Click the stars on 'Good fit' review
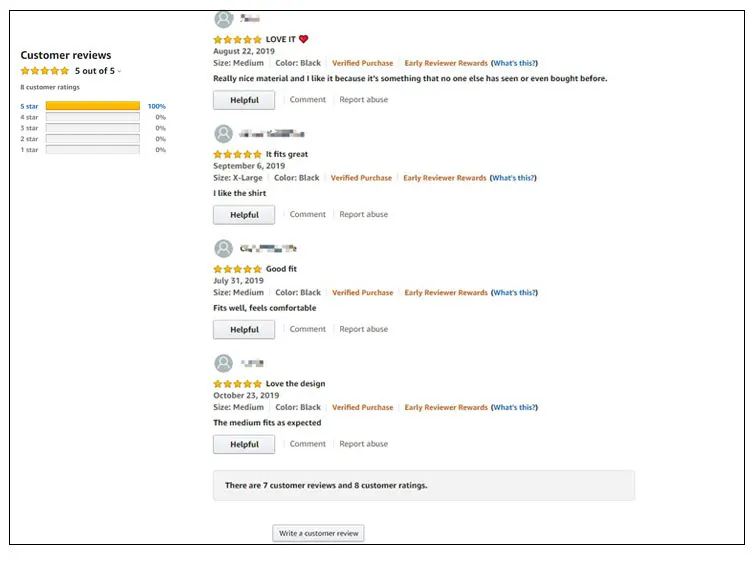750x565 pixels. pos(237,270)
